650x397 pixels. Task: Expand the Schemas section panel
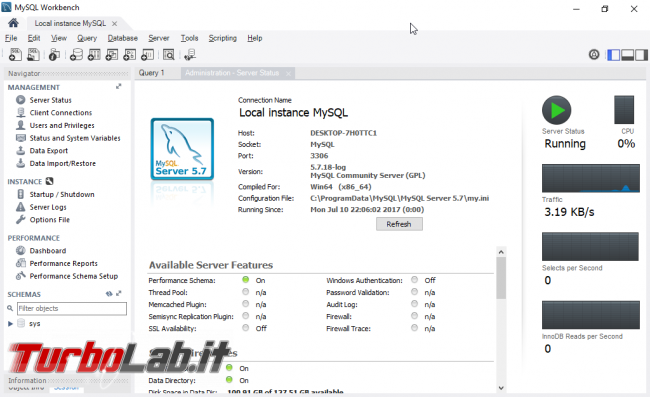119,294
